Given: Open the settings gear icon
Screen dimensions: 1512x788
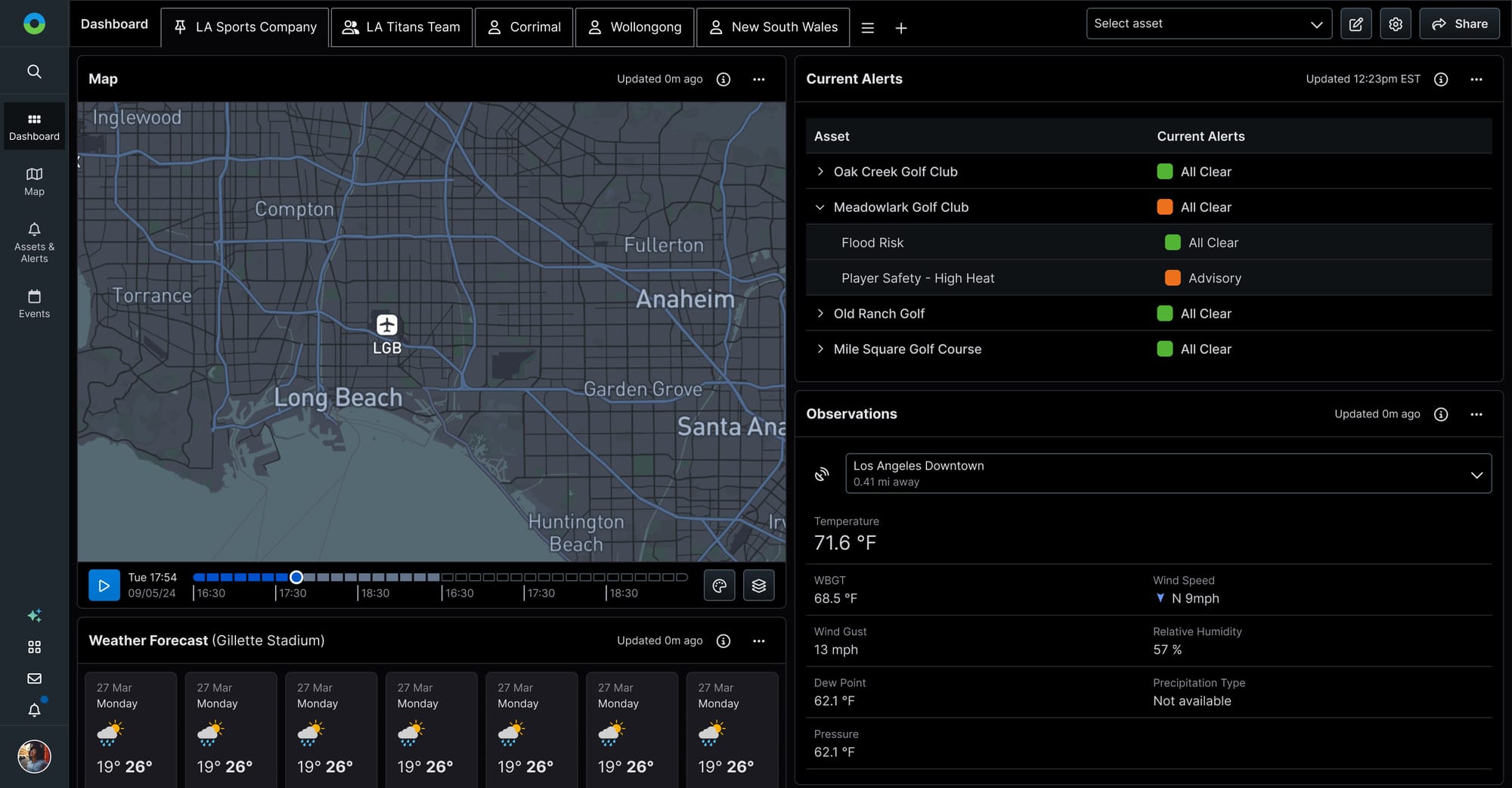Looking at the screenshot, I should click(1395, 23).
